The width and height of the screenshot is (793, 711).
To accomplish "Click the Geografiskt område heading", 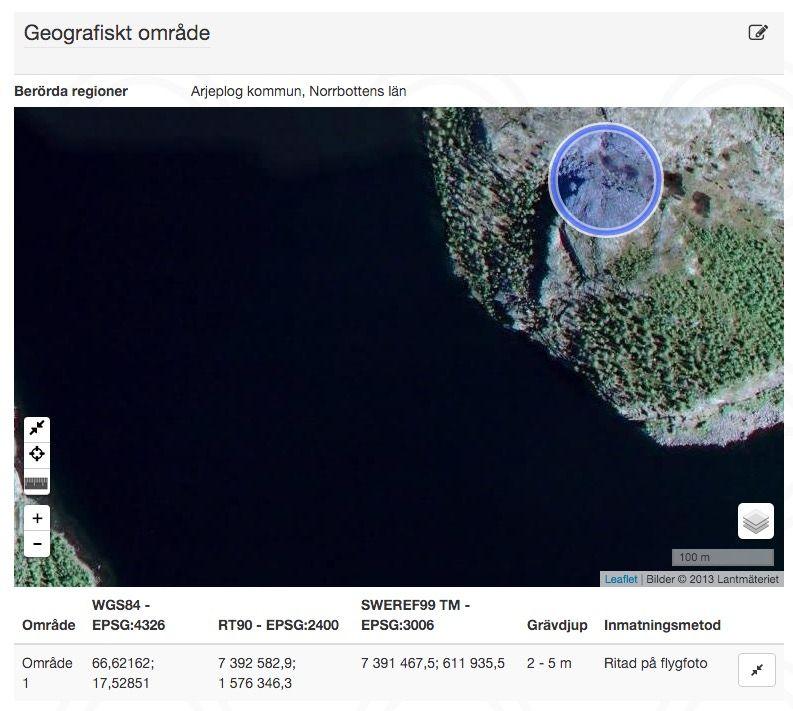I will 117,33.
